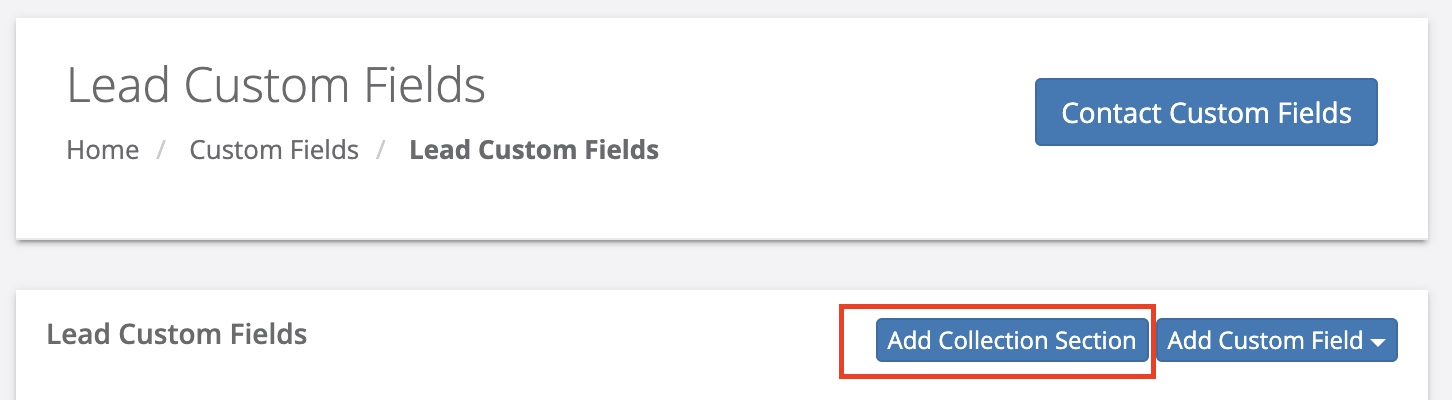Click the Add Collection Section button

point(1012,341)
